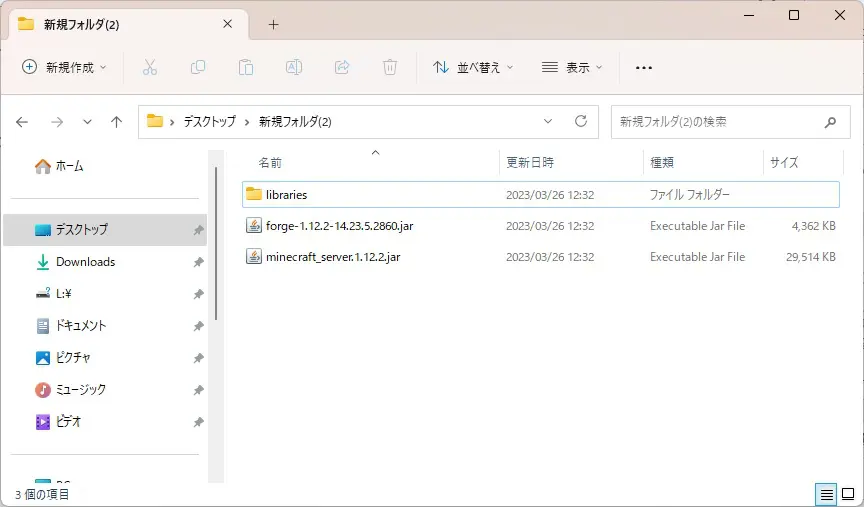Click the Paste clipboard icon

246,67
